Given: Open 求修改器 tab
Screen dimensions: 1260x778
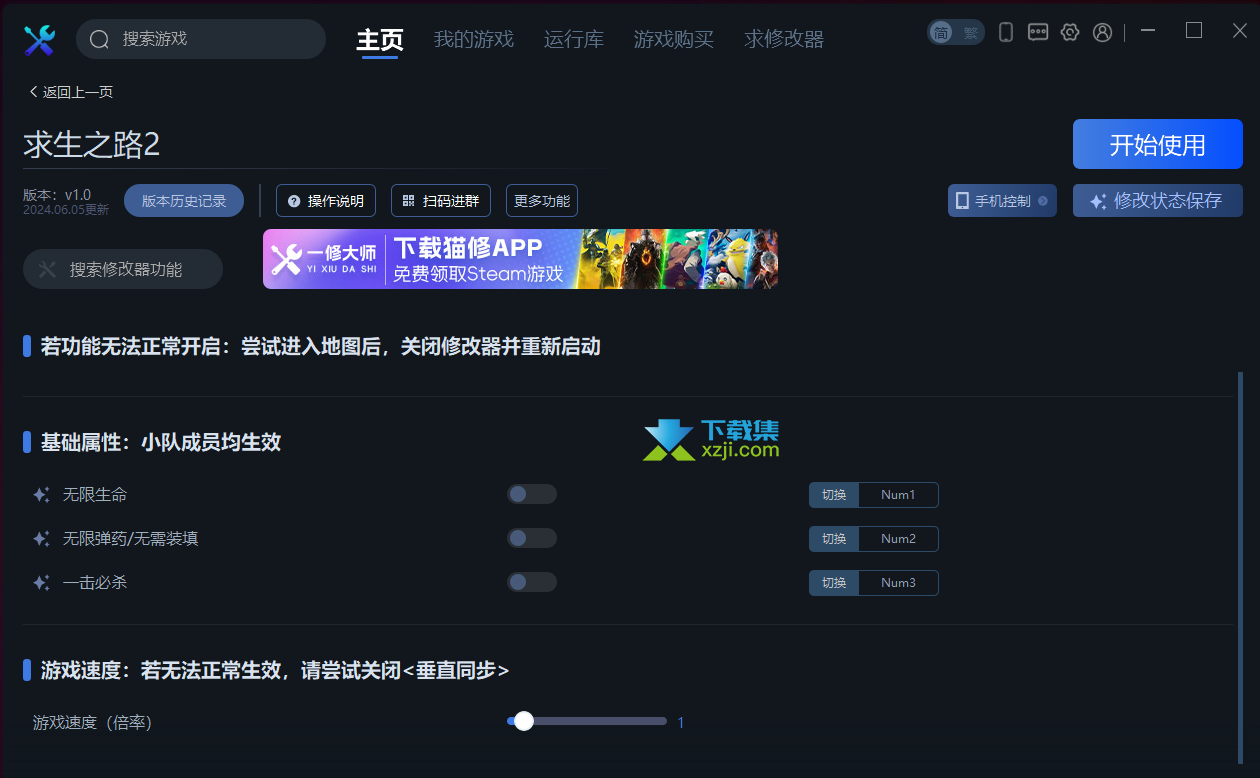Looking at the screenshot, I should pos(784,39).
